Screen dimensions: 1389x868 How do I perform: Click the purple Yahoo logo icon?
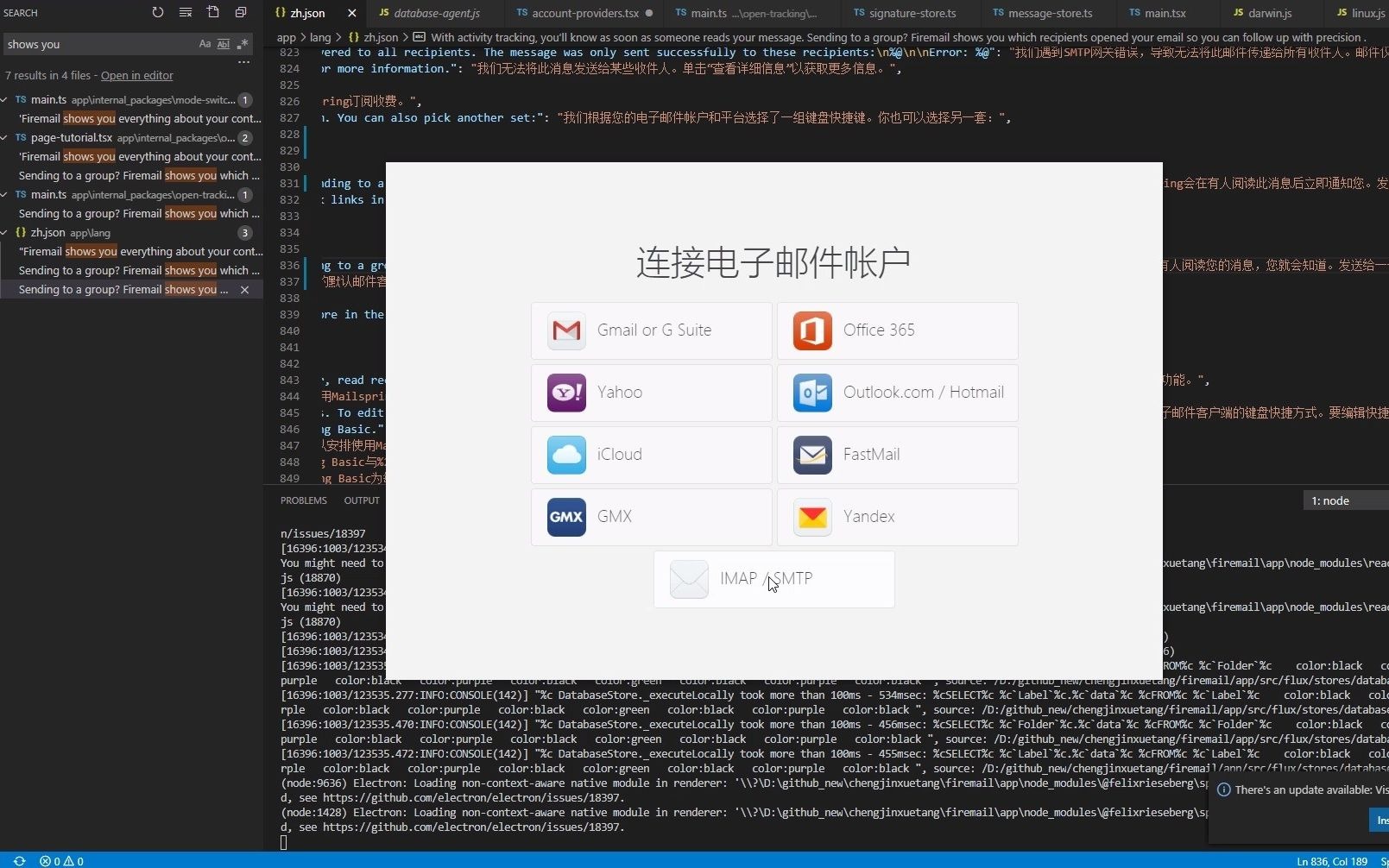coord(566,393)
